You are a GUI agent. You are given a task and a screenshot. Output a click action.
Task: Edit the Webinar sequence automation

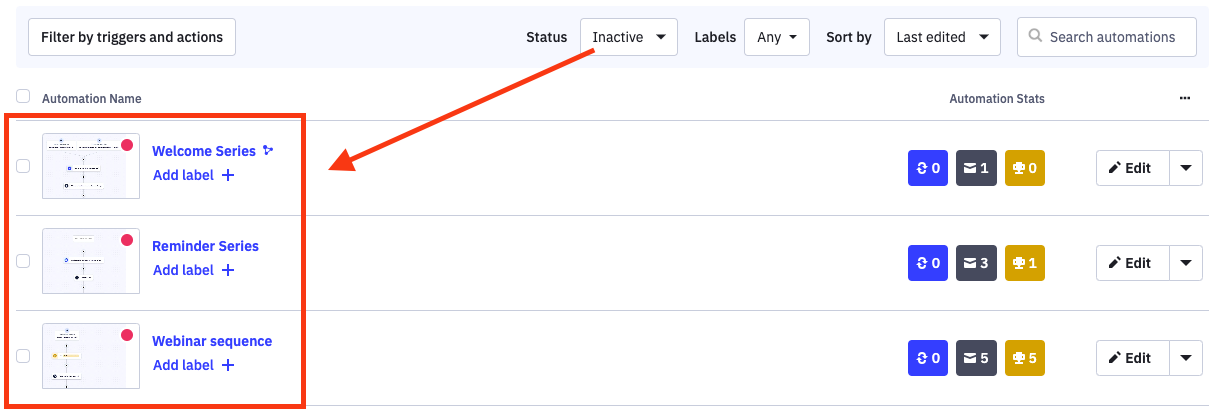coord(1129,358)
